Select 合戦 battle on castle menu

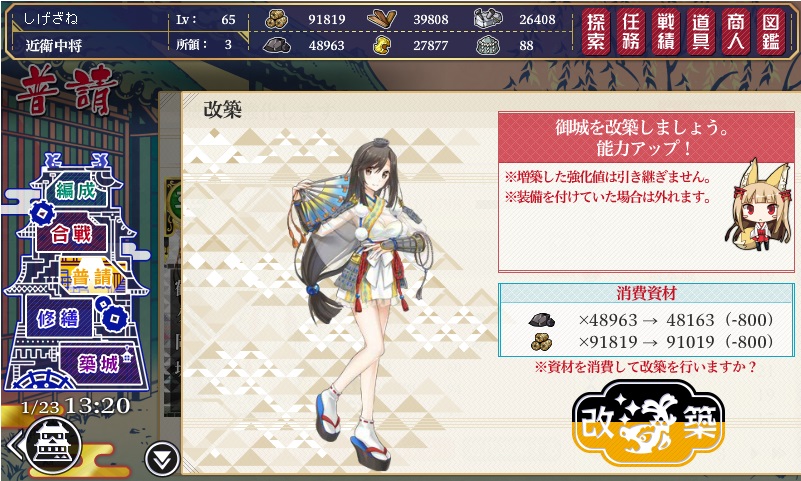coord(72,235)
